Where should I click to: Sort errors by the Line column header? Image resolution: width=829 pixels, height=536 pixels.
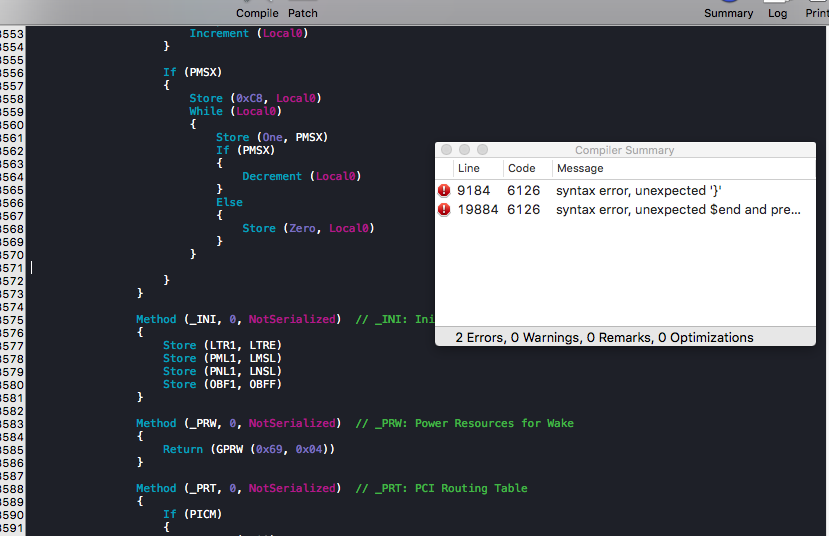click(469, 168)
